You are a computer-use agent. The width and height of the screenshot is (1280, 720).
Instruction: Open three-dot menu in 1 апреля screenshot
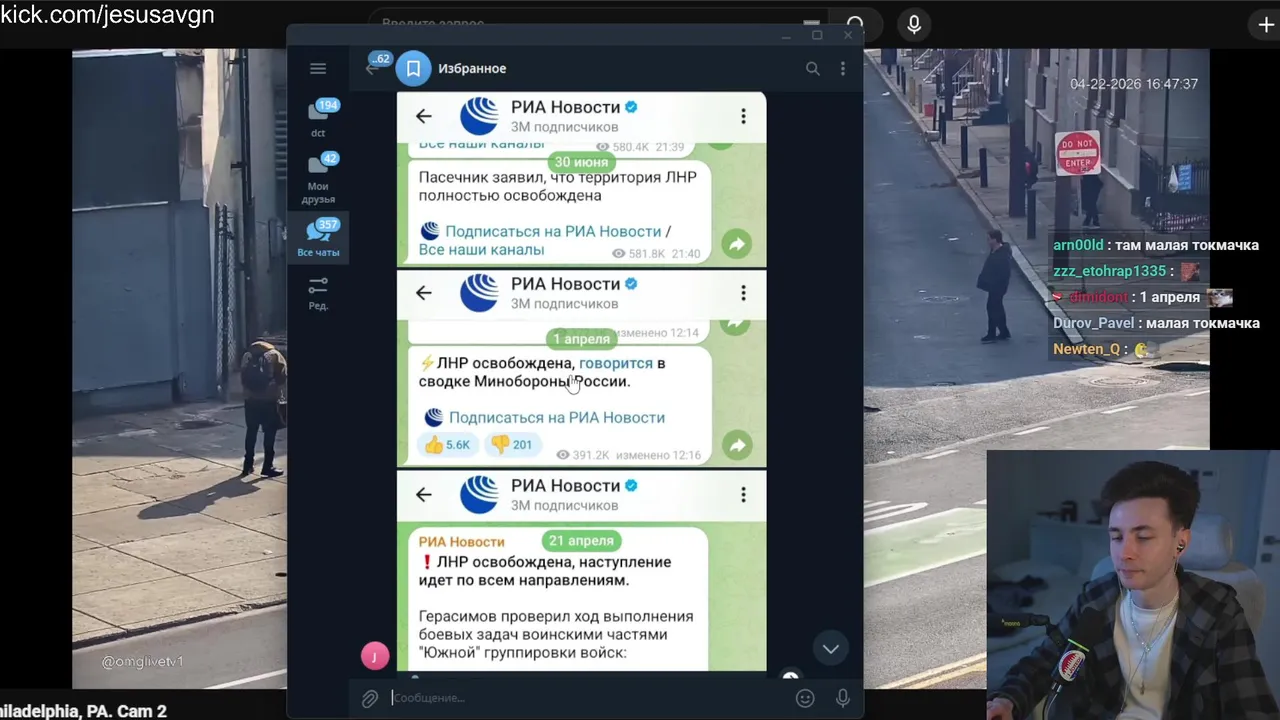pos(743,293)
